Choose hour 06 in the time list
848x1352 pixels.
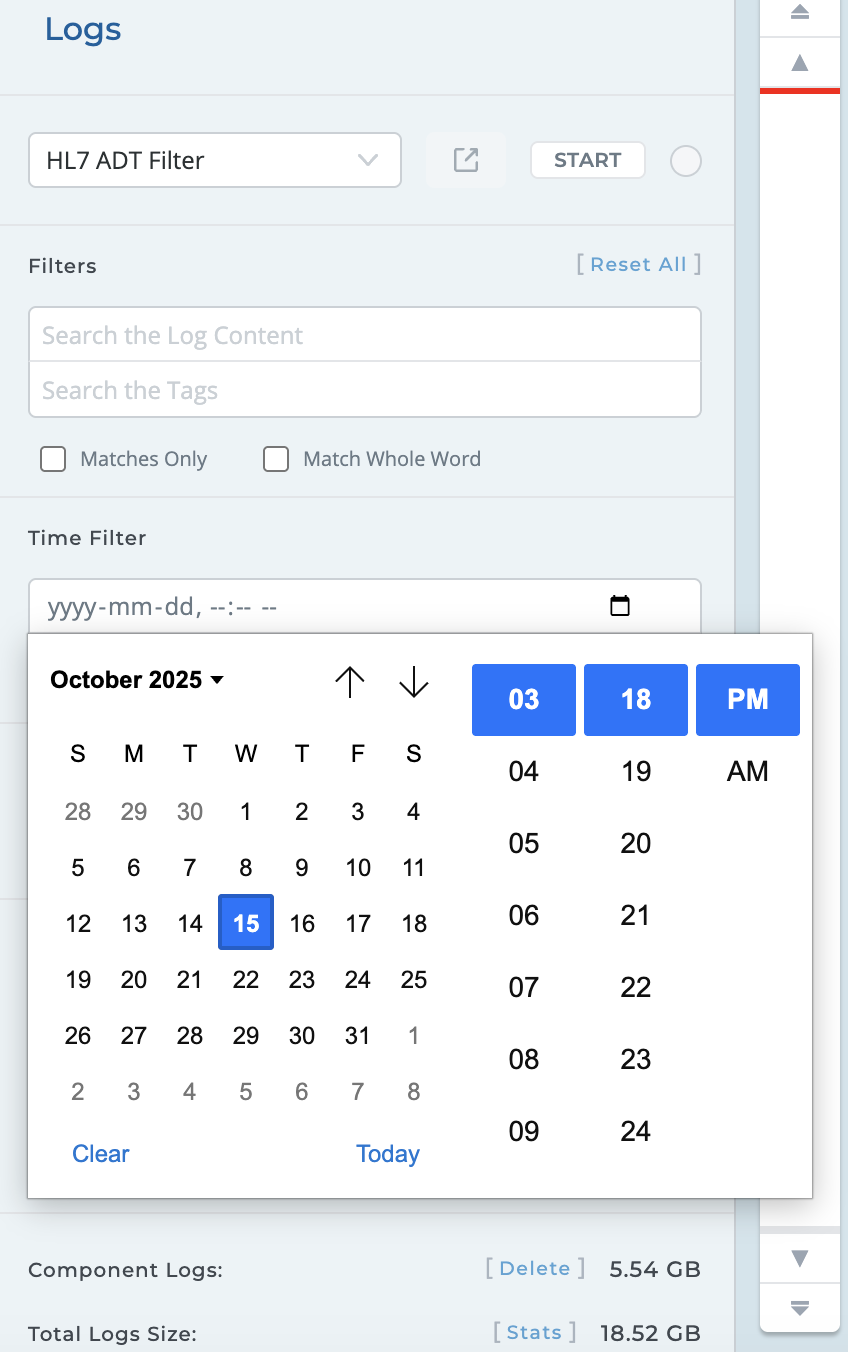click(524, 915)
